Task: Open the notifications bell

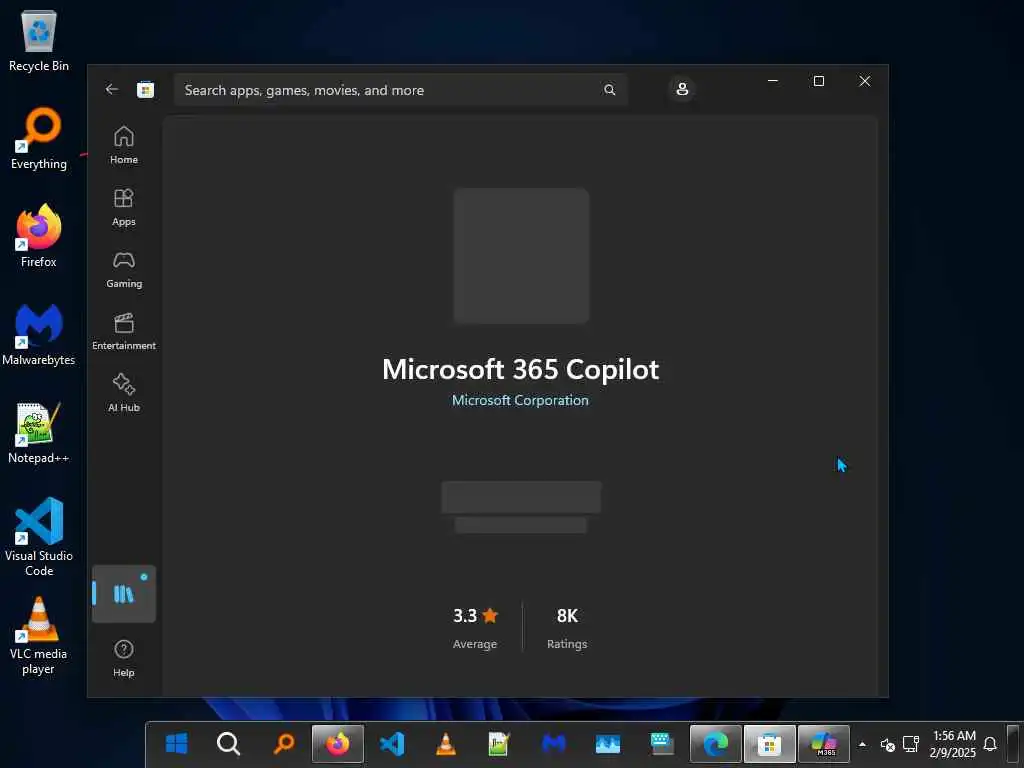Action: [990, 744]
